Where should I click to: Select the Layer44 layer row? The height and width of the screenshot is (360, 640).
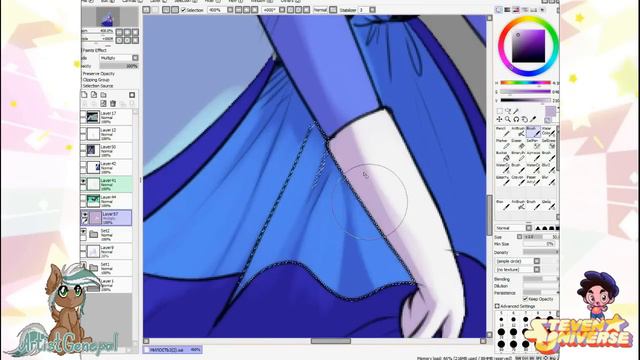click(x=107, y=201)
